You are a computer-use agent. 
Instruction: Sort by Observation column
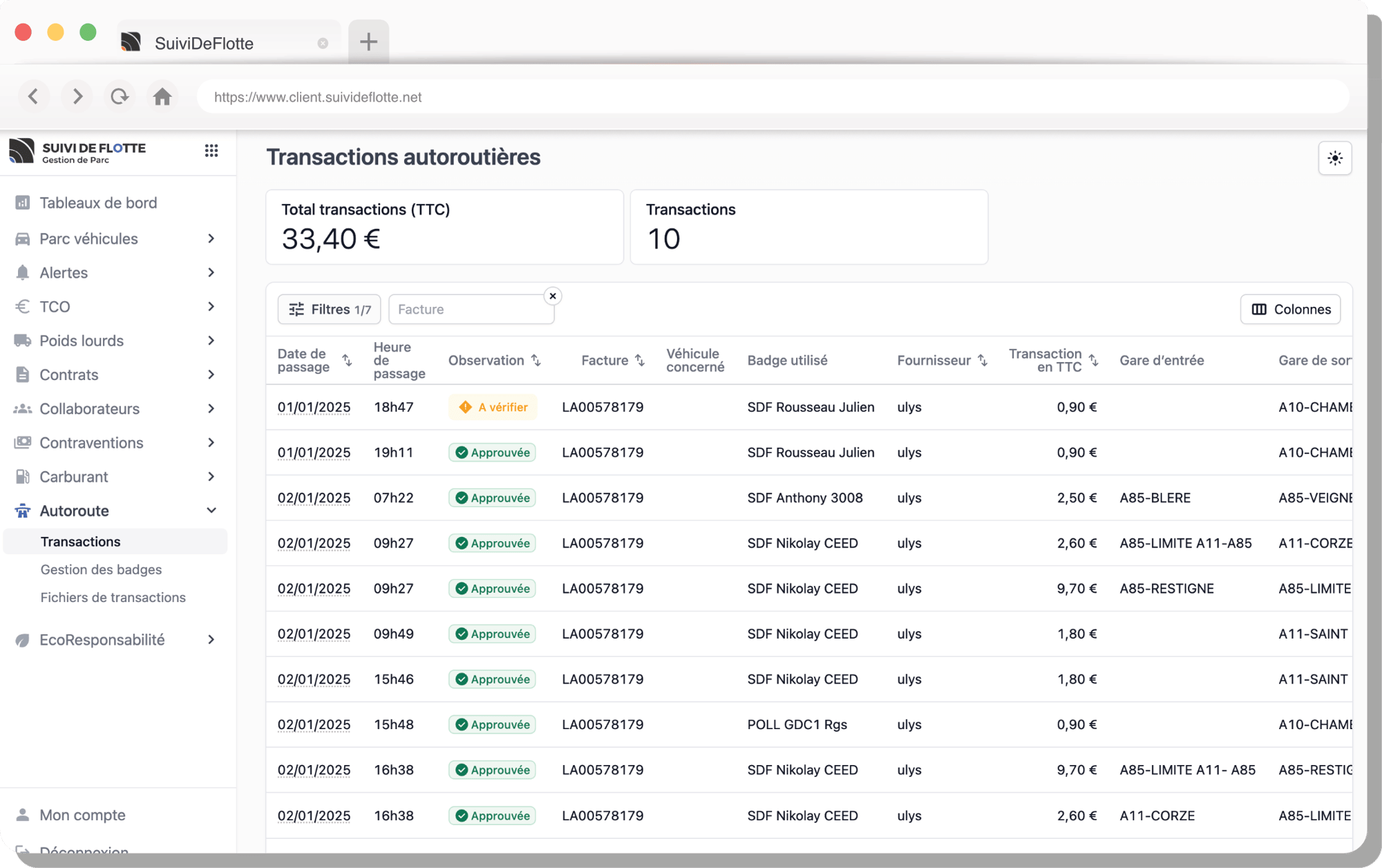coord(536,360)
